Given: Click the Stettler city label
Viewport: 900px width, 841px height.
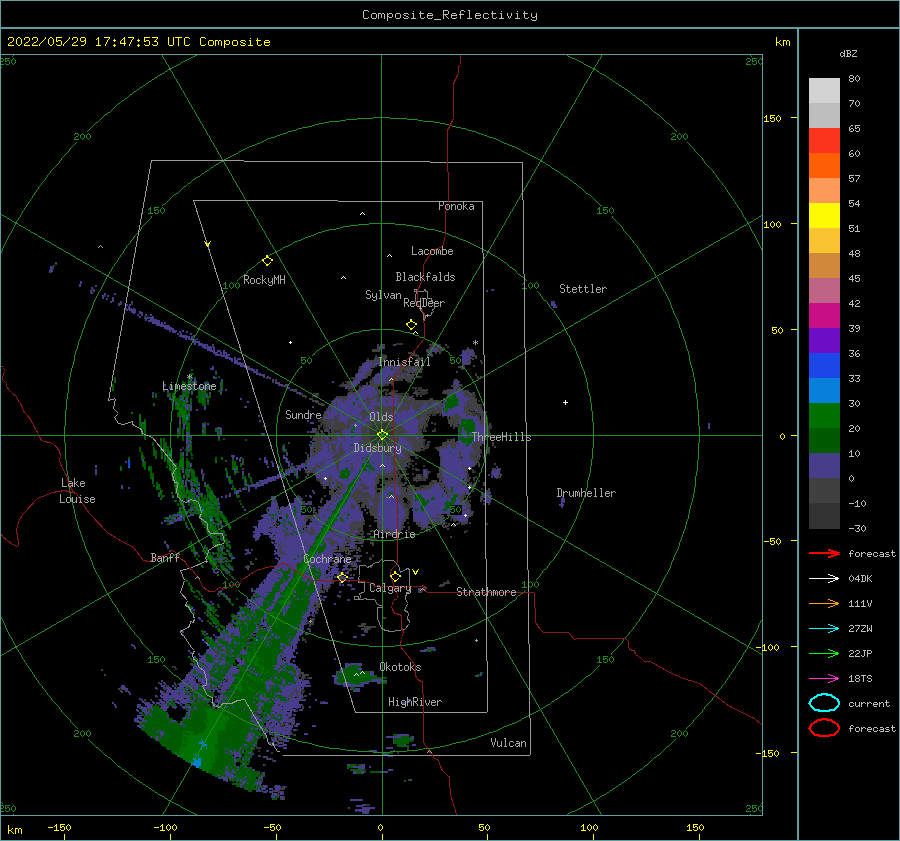Looking at the screenshot, I should (x=583, y=289).
